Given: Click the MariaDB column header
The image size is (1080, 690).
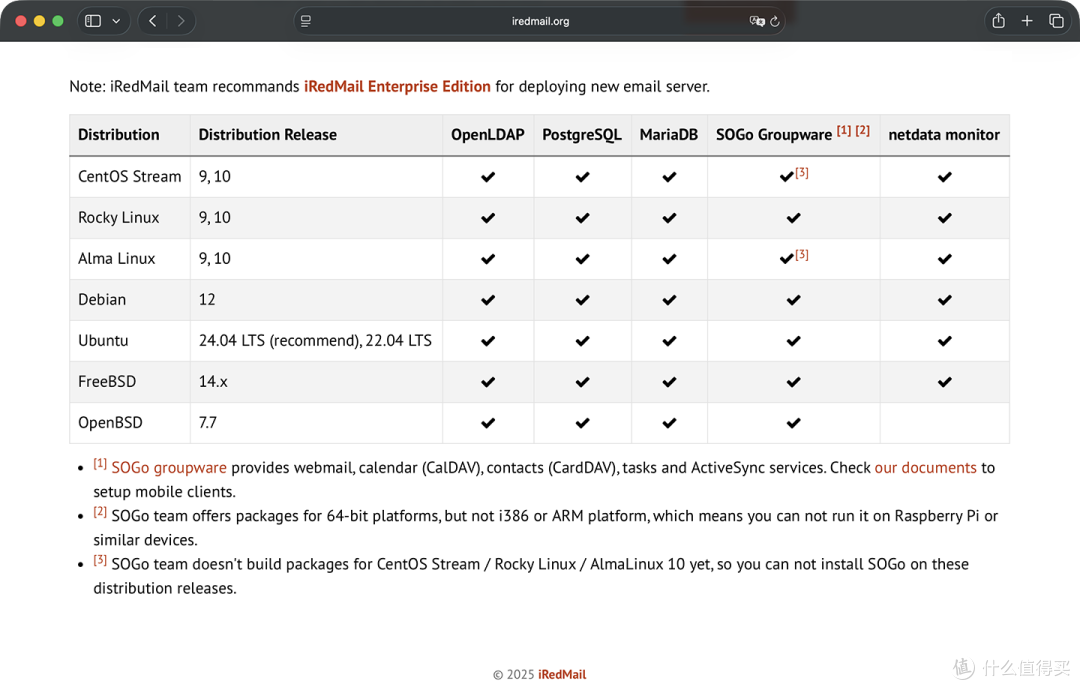Looking at the screenshot, I should [x=669, y=135].
